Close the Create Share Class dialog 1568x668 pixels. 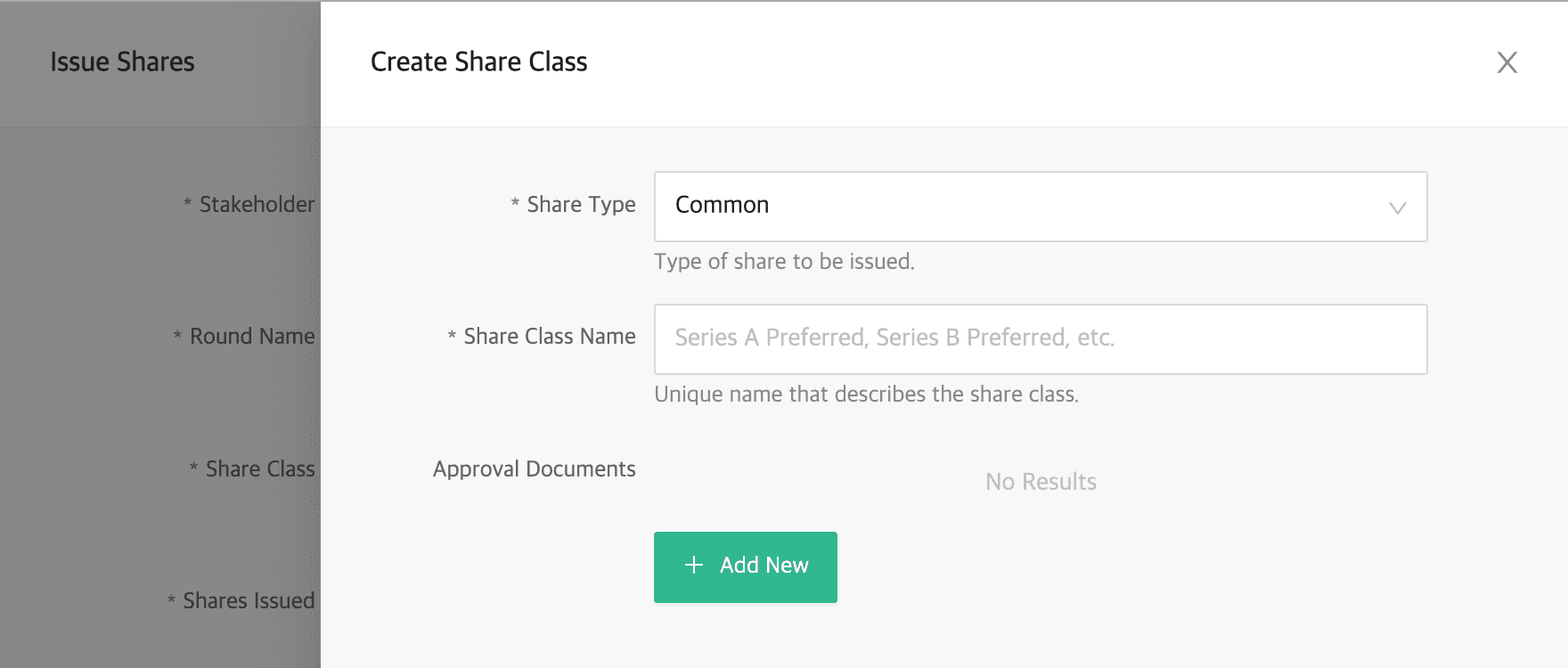tap(1507, 62)
